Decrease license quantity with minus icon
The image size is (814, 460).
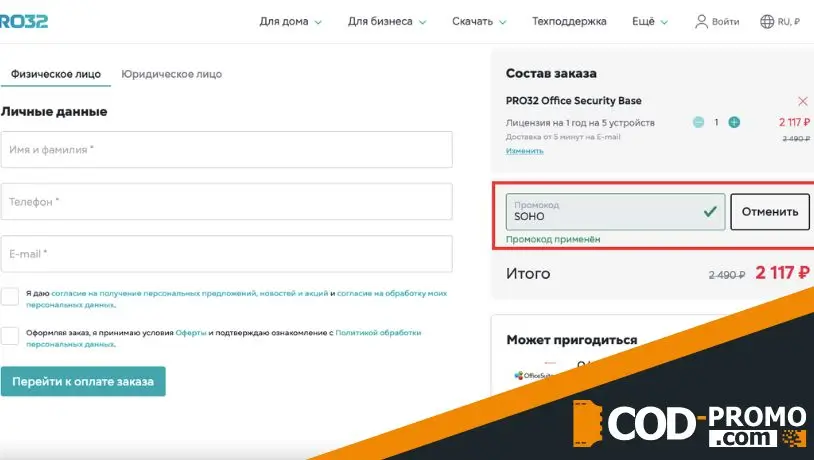(698, 123)
